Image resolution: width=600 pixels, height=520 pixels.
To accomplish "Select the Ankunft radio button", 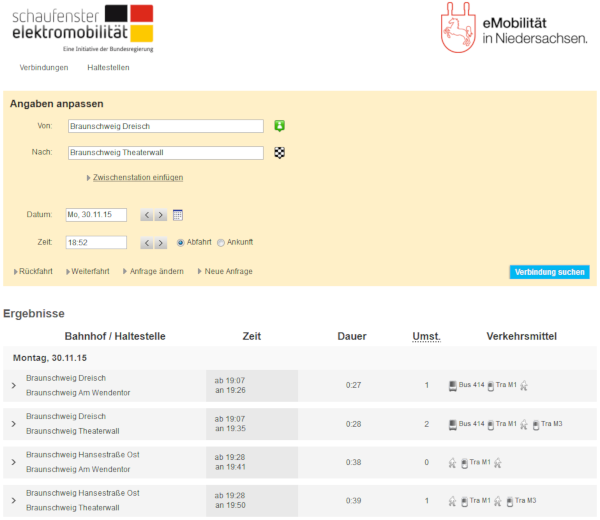I will pos(221,242).
